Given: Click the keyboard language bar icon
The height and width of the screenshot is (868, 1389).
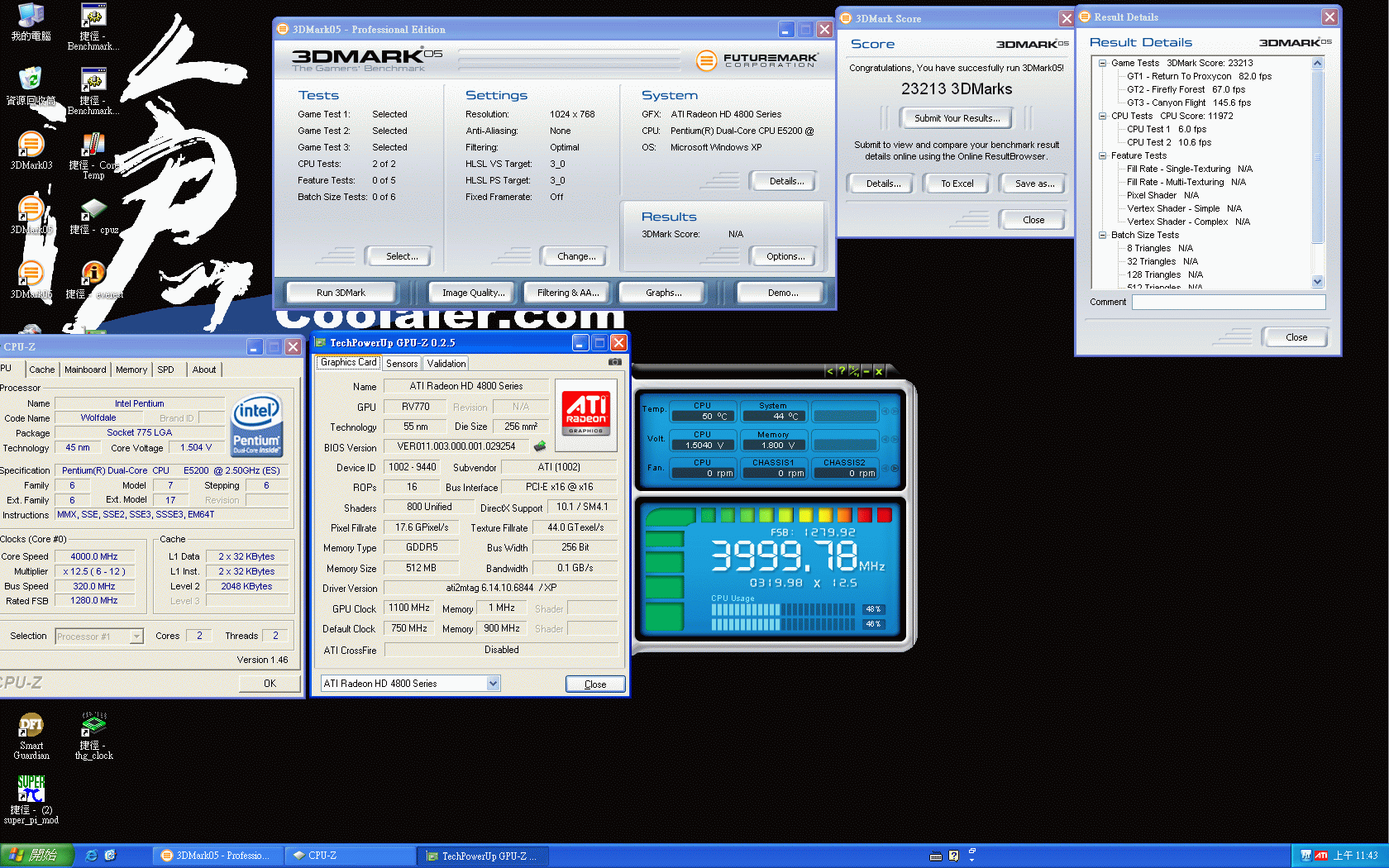Looking at the screenshot, I should [x=936, y=856].
